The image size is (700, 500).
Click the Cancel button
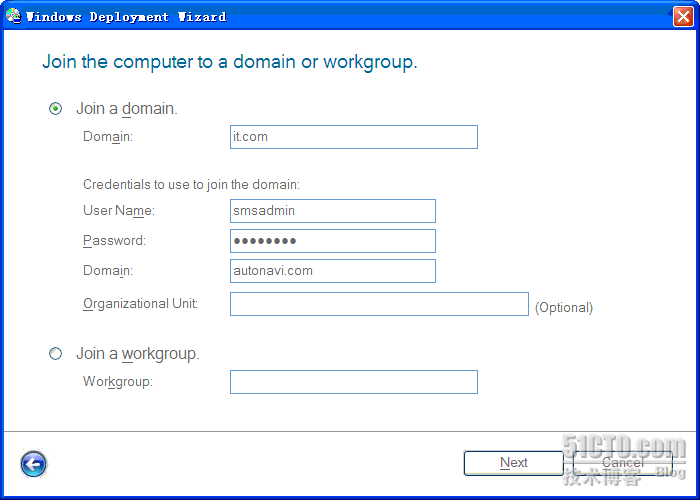click(623, 463)
